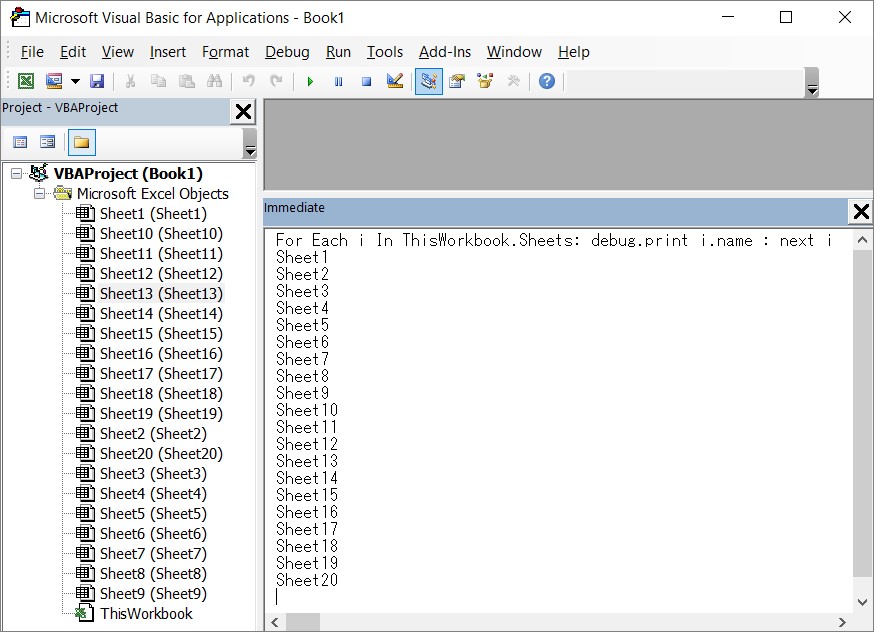Open the Insert menu
Image resolution: width=874 pixels, height=632 pixels.
pos(167,52)
